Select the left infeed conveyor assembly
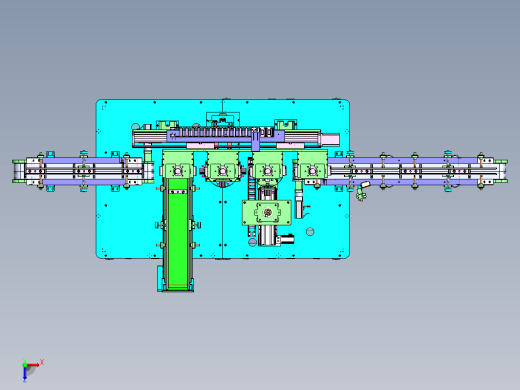Image resolution: width=520 pixels, height=390 pixels. click(83, 171)
